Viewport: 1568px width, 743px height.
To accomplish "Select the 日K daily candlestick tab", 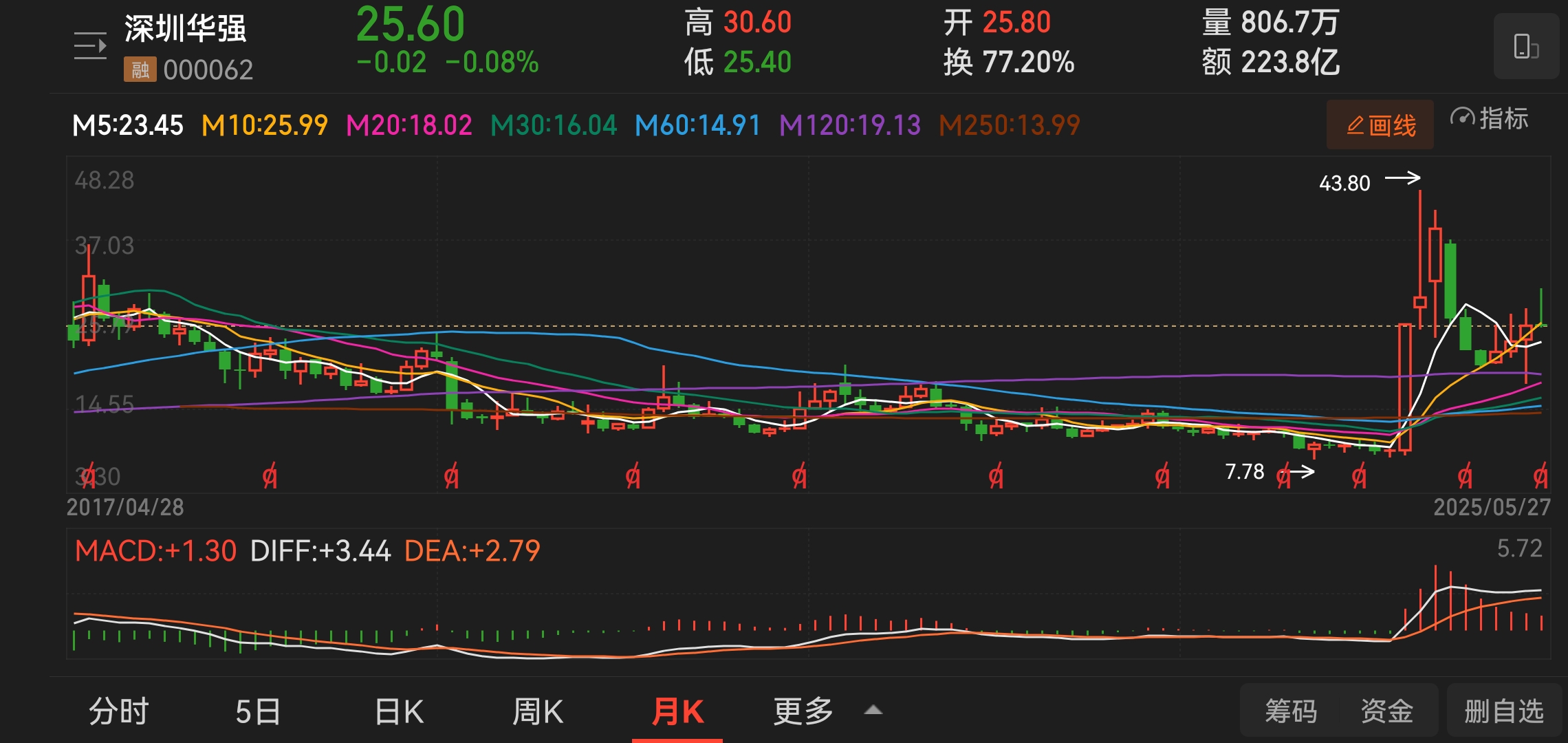I will tap(400, 711).
